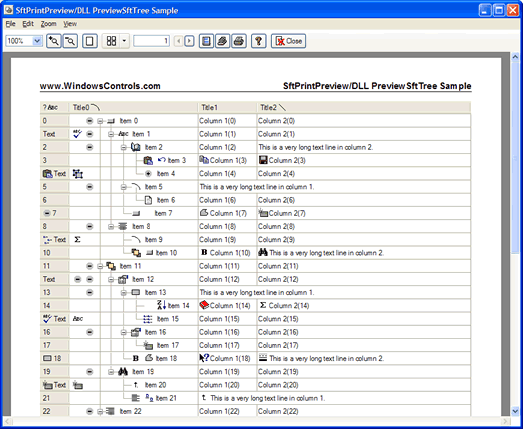Open help with the question mark icon

click(258, 41)
